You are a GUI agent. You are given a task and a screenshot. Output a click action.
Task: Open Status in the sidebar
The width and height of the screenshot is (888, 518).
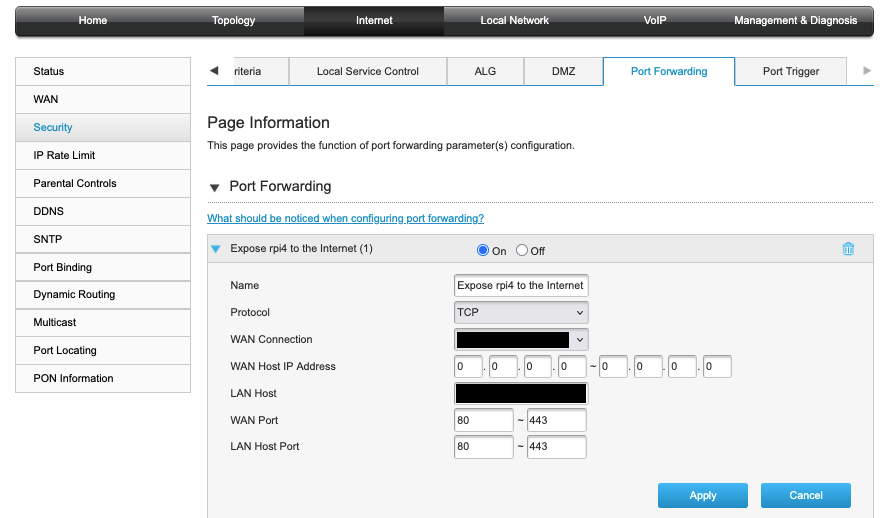[103, 71]
